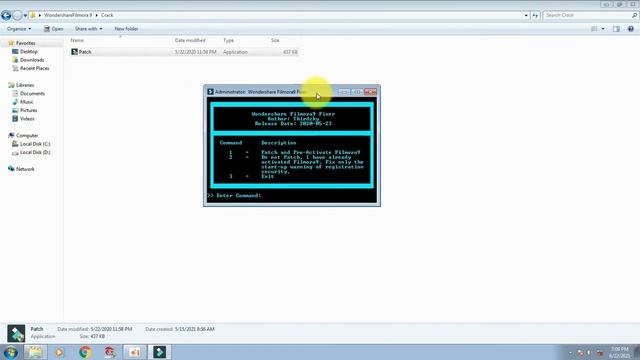Open the Documents library
640x360 pixels.
(x=32, y=93)
